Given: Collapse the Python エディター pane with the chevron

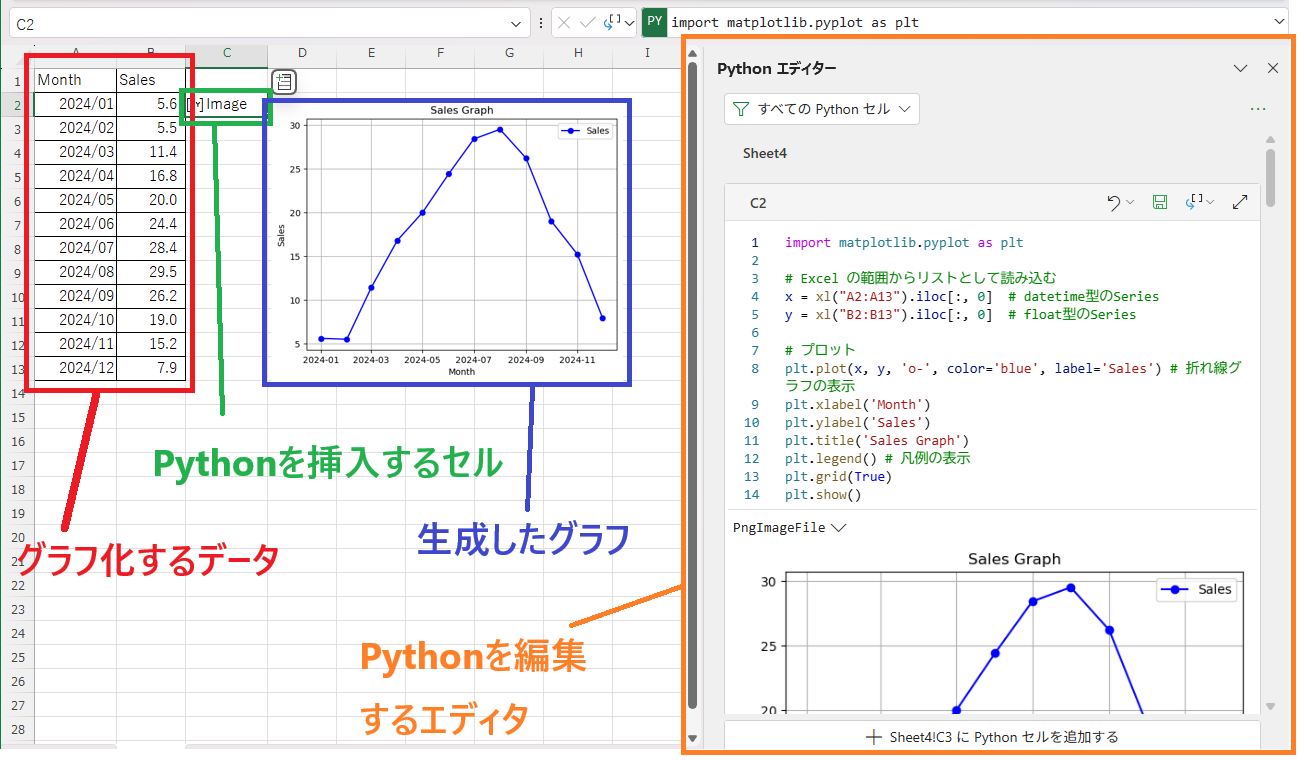Looking at the screenshot, I should click(1241, 68).
